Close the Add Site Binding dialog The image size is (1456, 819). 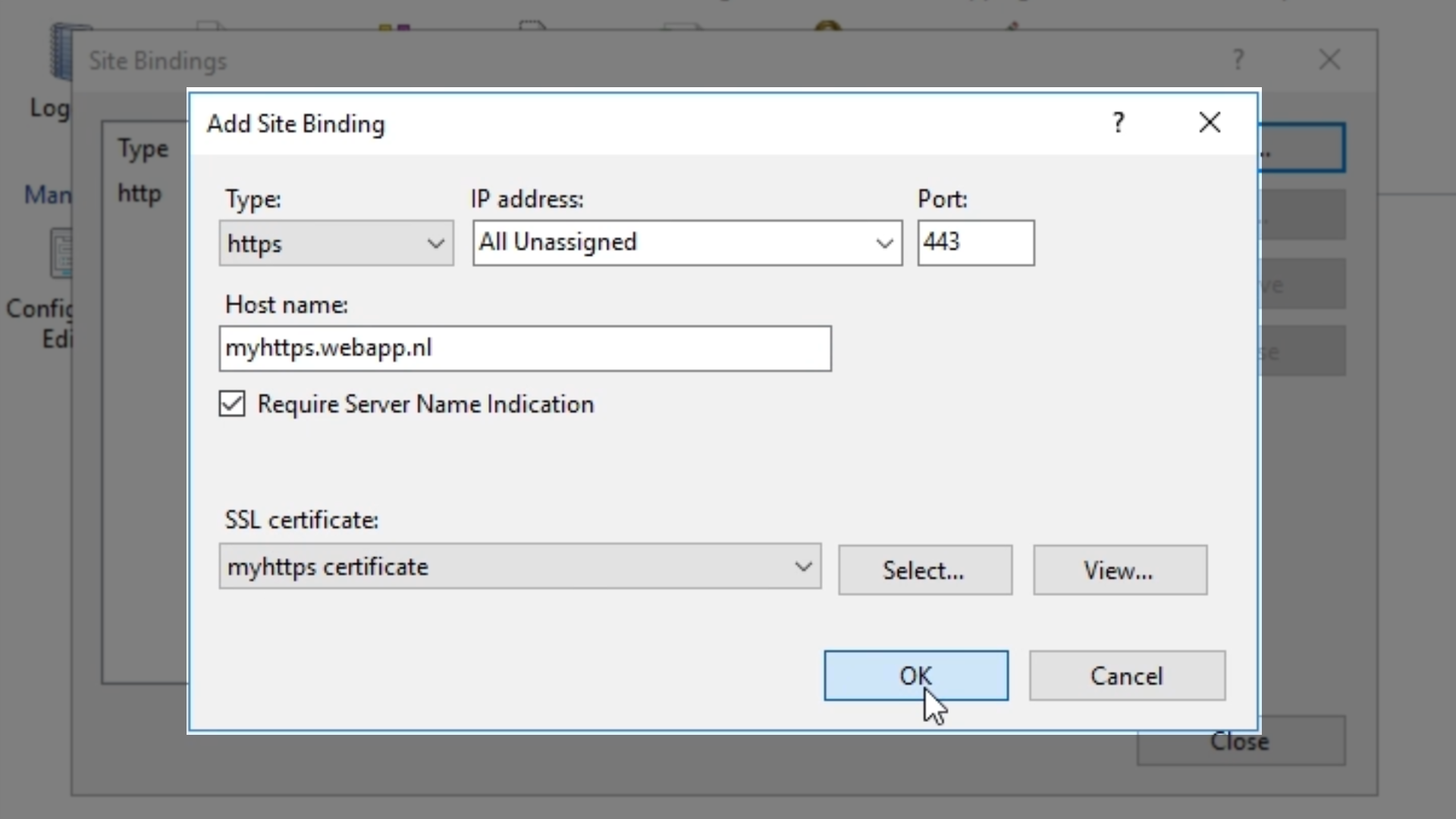(x=1210, y=123)
